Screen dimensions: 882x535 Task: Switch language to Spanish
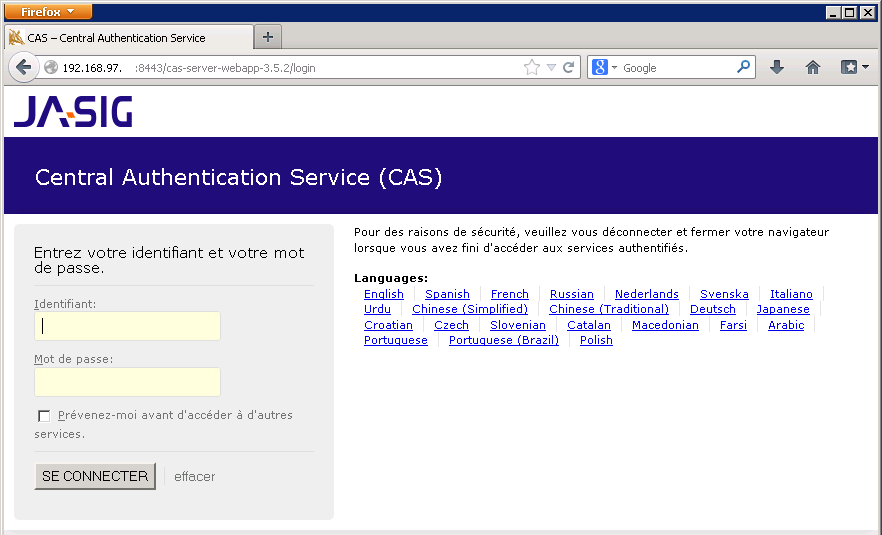(x=447, y=294)
